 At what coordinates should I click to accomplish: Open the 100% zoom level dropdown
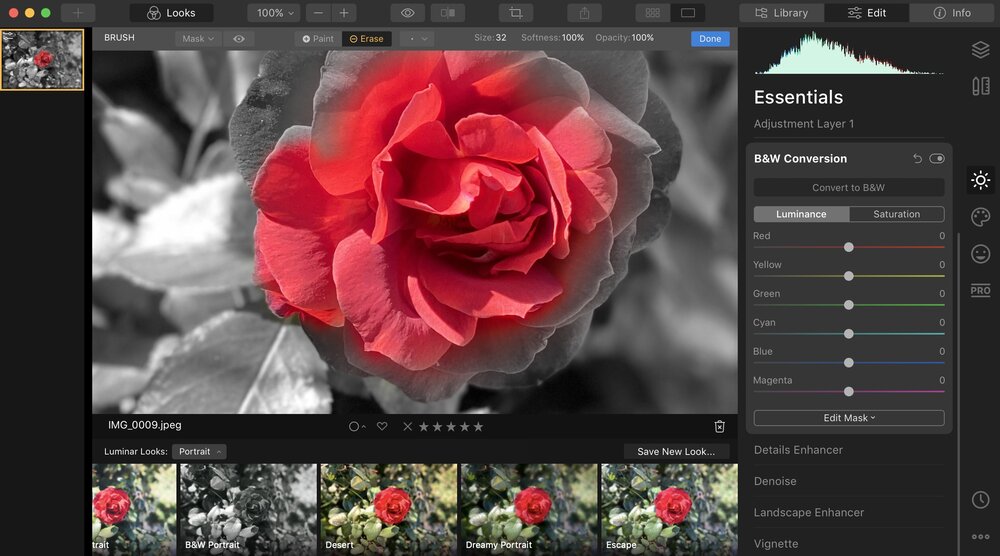click(x=275, y=13)
